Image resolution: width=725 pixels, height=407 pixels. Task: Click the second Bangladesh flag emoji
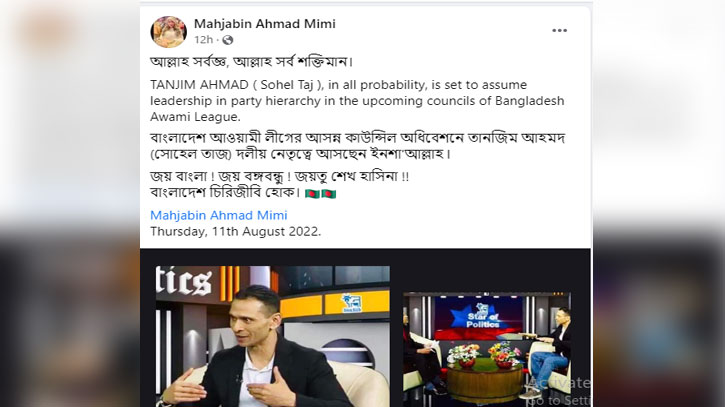tap(329, 194)
